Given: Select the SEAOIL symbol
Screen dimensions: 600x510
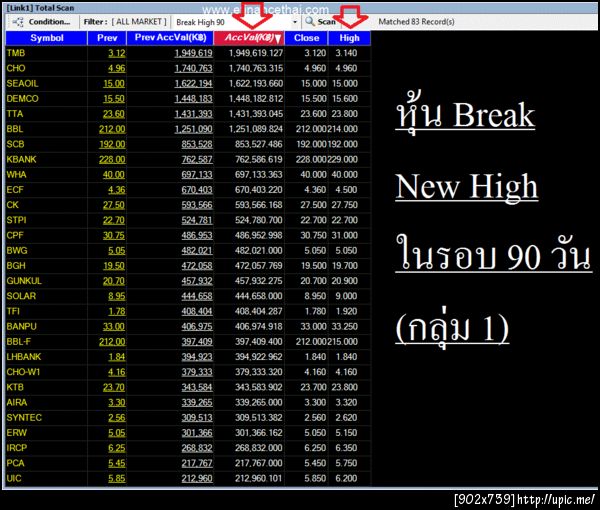Looking at the screenshot, I should click(x=22, y=83).
